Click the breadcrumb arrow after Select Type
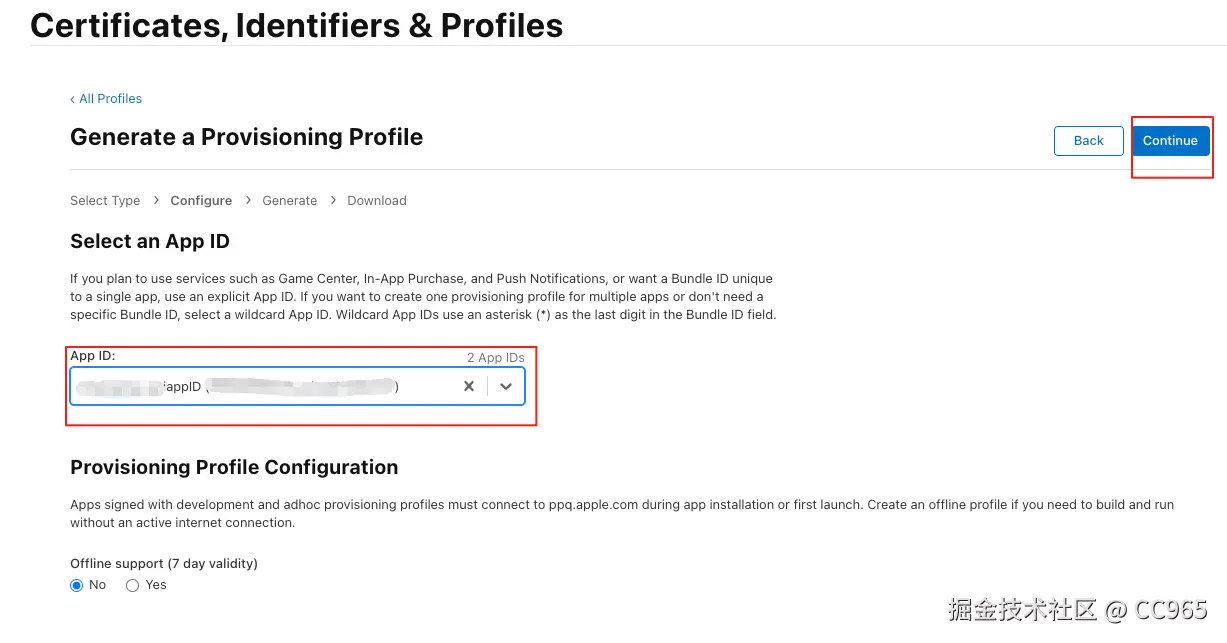The height and width of the screenshot is (643, 1227). tap(156, 200)
